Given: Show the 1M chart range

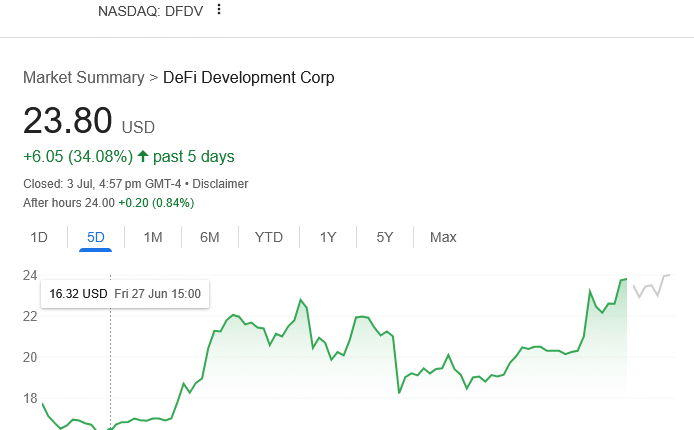Looking at the screenshot, I should click(x=153, y=237).
